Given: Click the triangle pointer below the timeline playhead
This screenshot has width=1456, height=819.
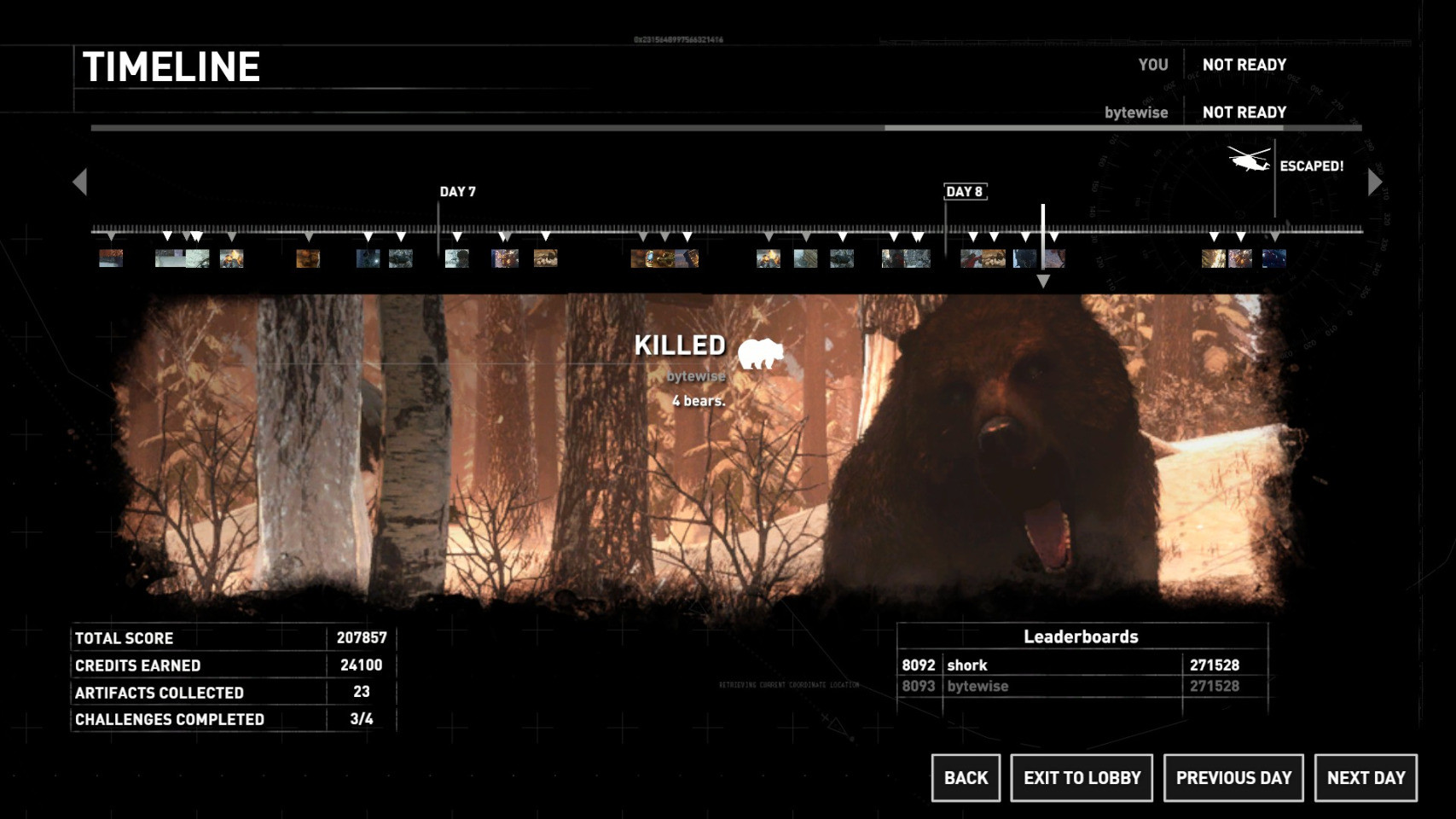Looking at the screenshot, I should coord(1042,282).
